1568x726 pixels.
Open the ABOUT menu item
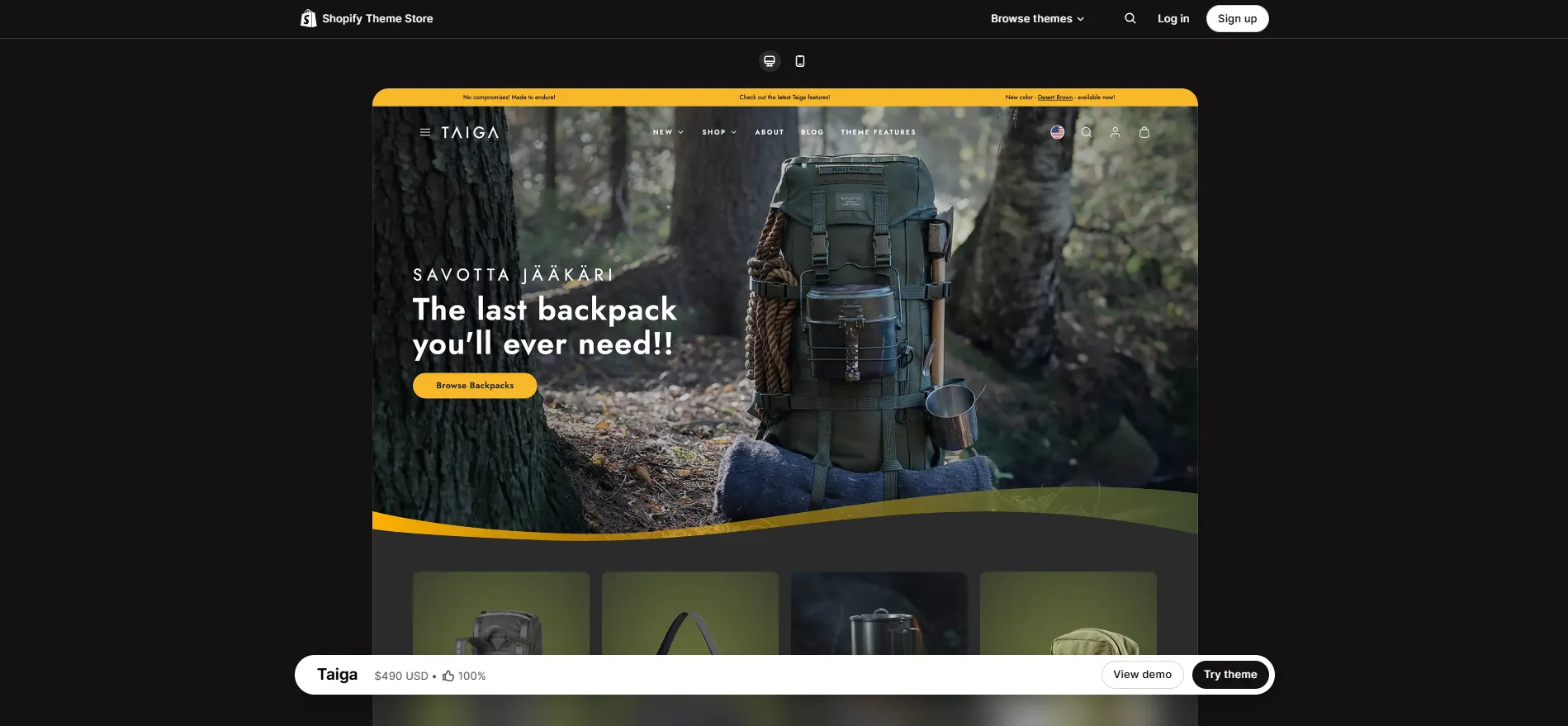coord(769,132)
